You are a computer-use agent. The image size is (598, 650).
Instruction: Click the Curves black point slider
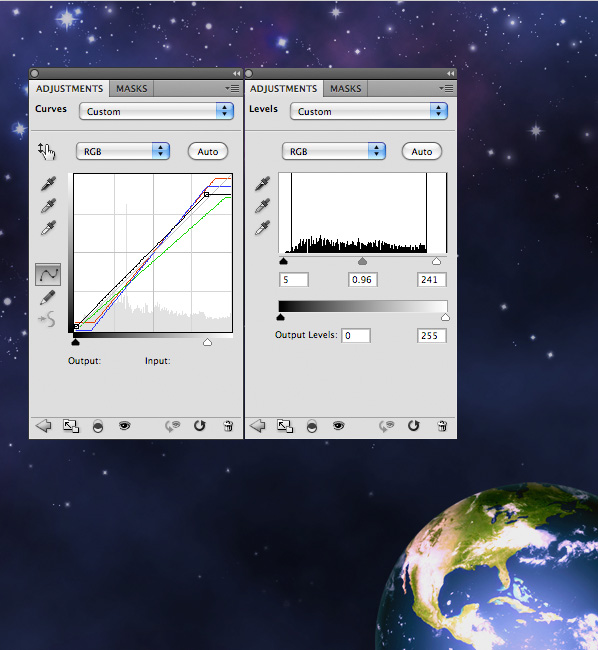coord(75,342)
